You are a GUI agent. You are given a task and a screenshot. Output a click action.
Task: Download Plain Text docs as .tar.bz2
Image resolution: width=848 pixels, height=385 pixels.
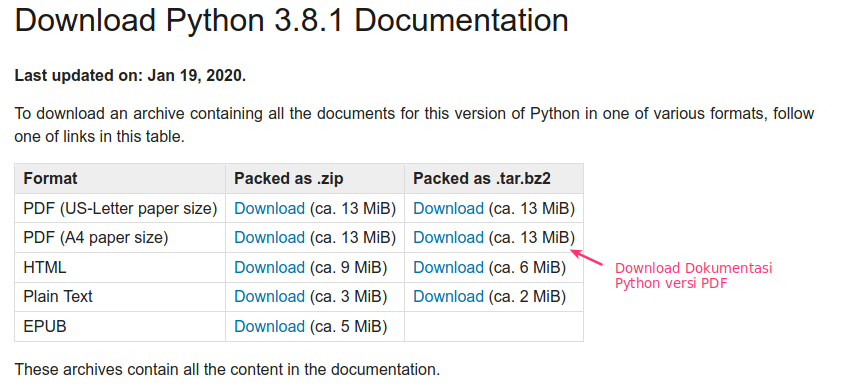pyautogui.click(x=448, y=296)
